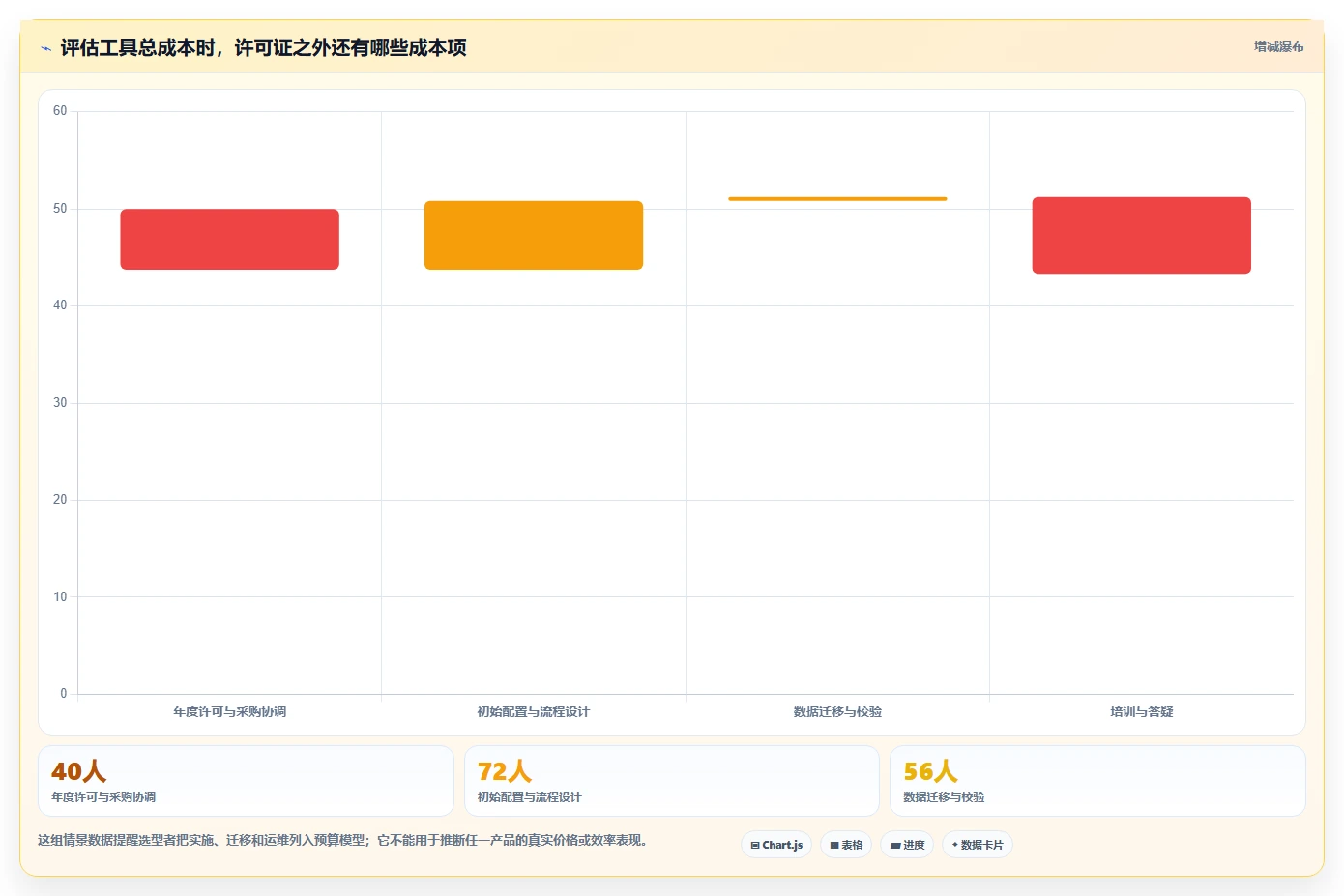Select the 进度 chip
Image resolution: width=1344 pixels, height=896 pixels.
tap(907, 845)
